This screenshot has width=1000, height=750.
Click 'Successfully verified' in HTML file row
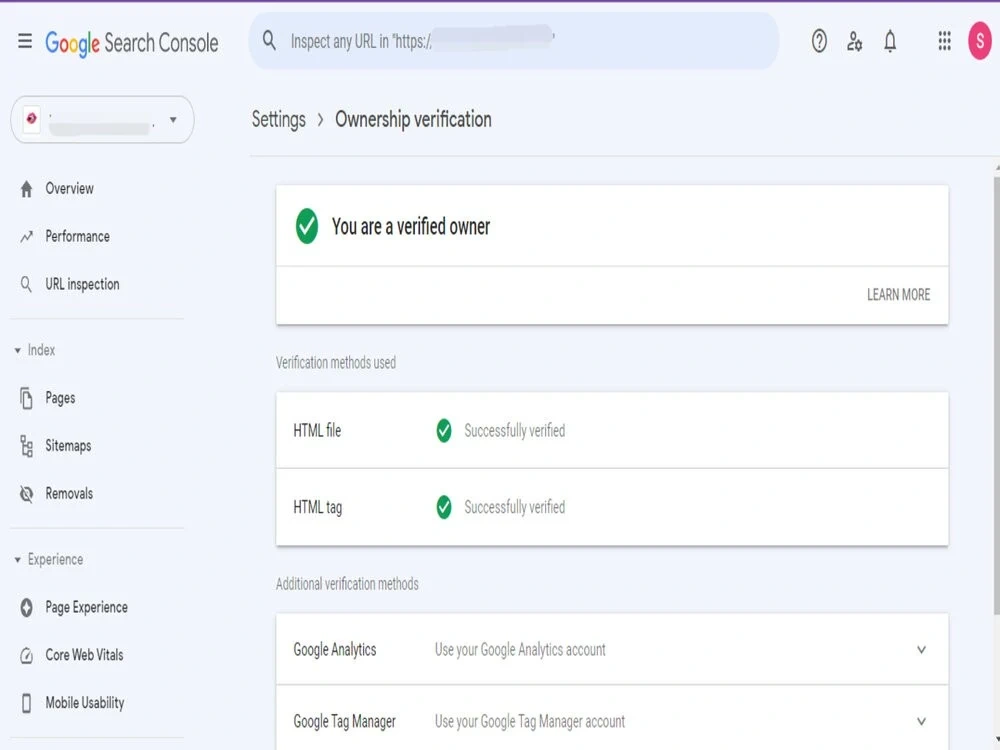(x=515, y=431)
